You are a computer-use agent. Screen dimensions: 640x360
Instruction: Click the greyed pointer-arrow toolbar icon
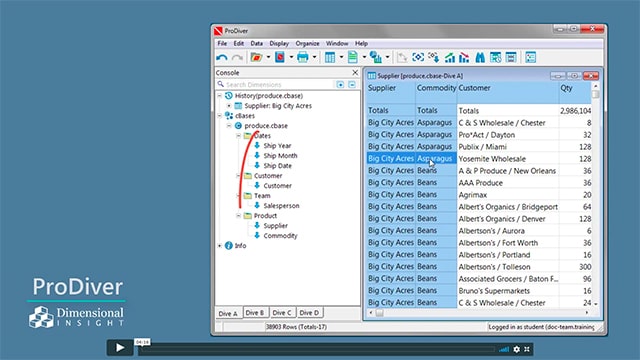point(402,58)
